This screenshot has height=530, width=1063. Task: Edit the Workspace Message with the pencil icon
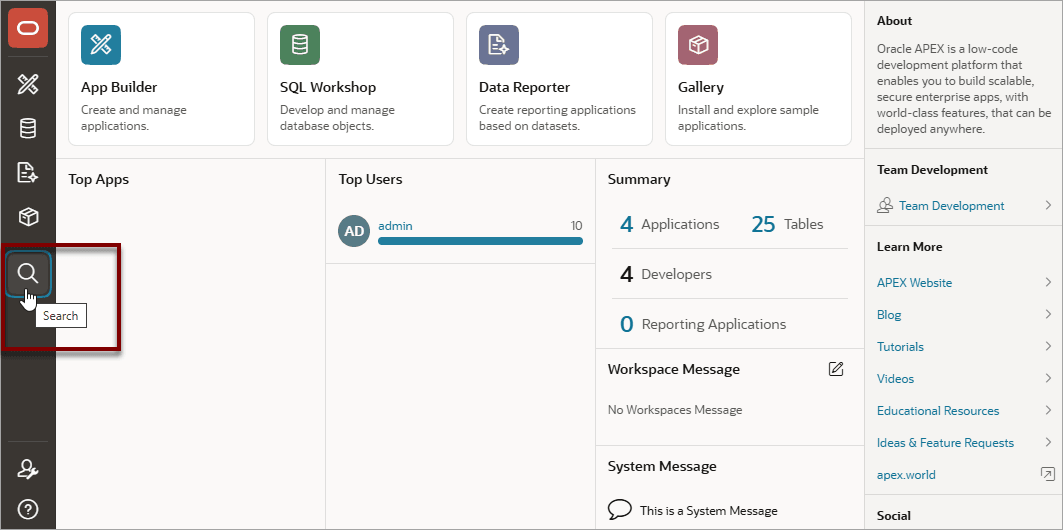pos(836,369)
